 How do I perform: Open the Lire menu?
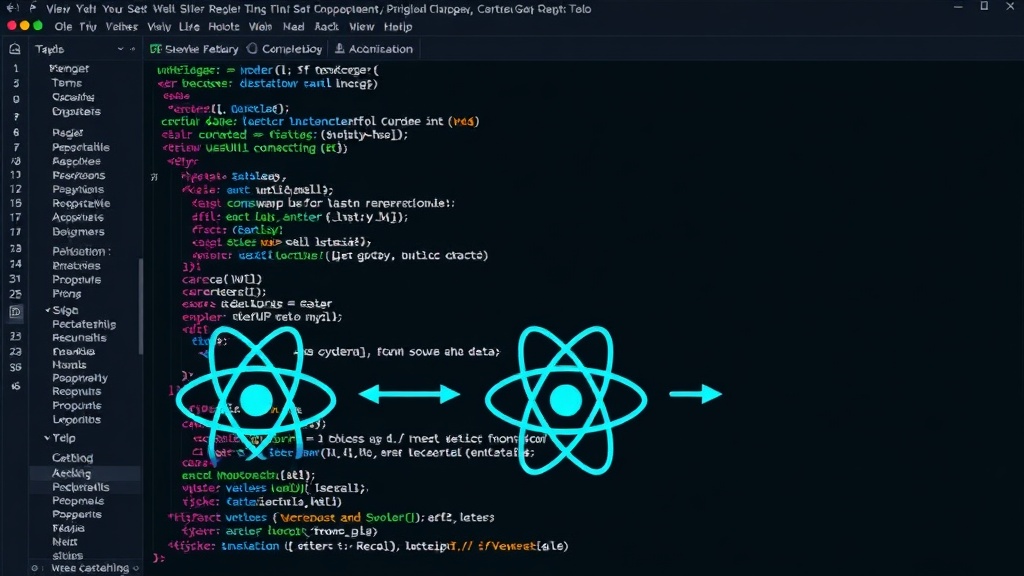189,27
